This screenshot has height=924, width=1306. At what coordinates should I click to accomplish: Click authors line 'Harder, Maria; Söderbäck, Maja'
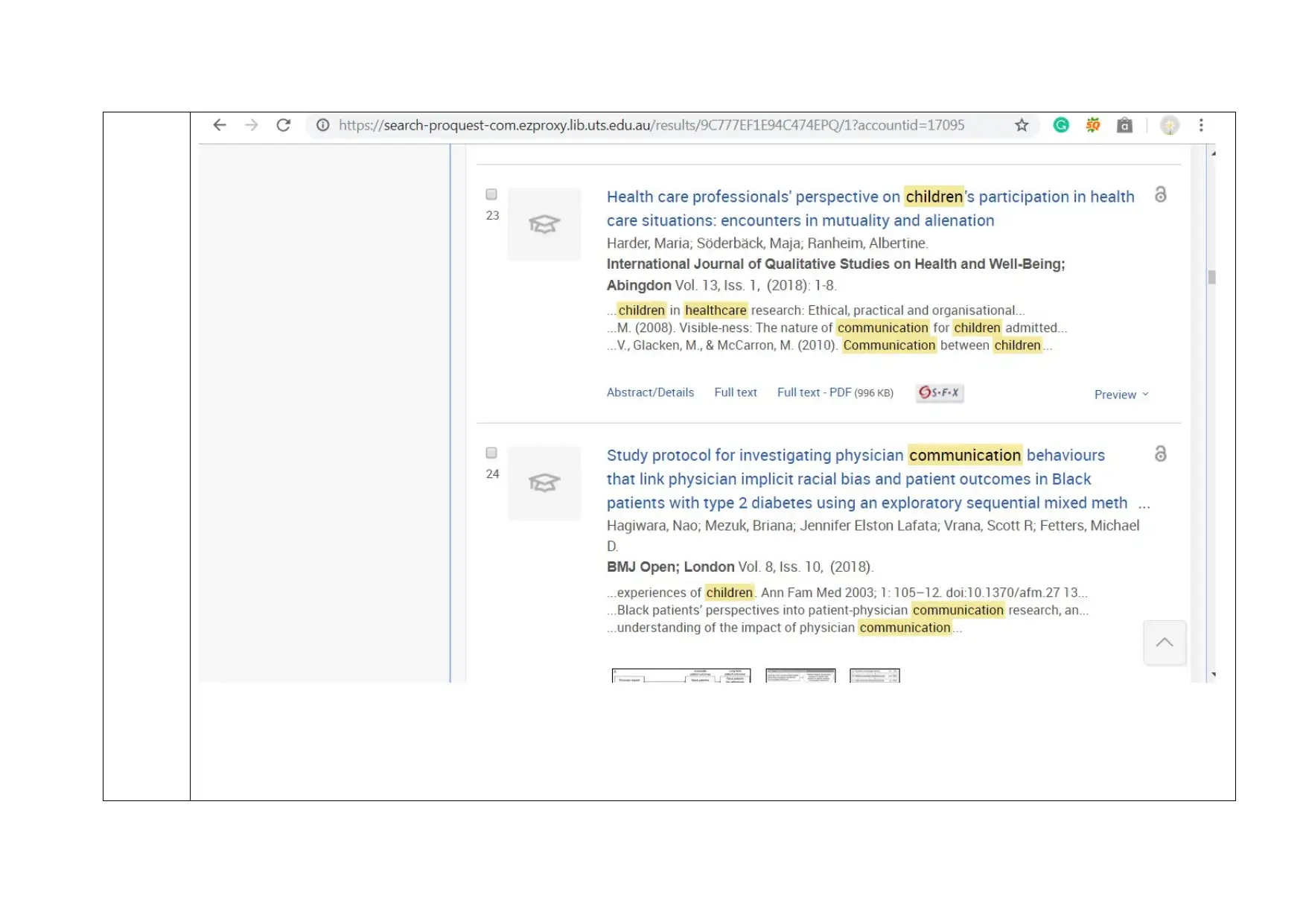click(x=767, y=243)
